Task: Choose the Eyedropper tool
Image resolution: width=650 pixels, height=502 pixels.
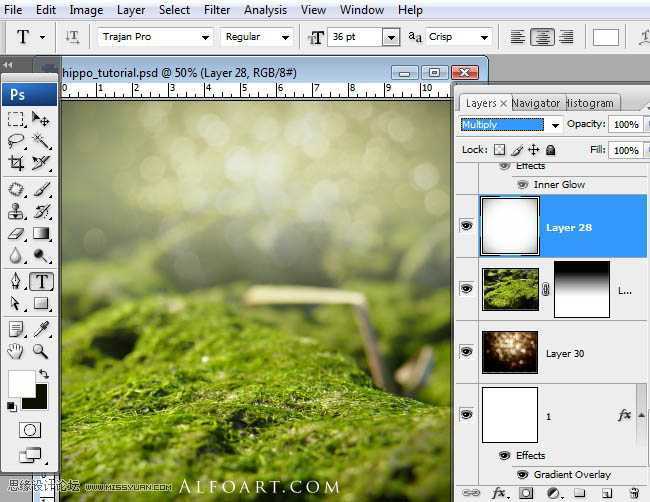Action: pos(41,328)
